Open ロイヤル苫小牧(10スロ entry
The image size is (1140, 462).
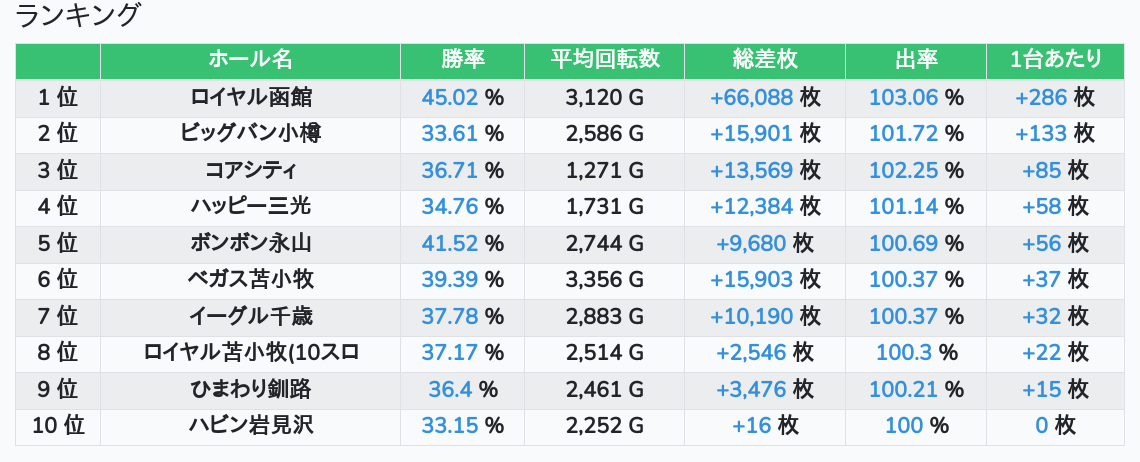[250, 352]
